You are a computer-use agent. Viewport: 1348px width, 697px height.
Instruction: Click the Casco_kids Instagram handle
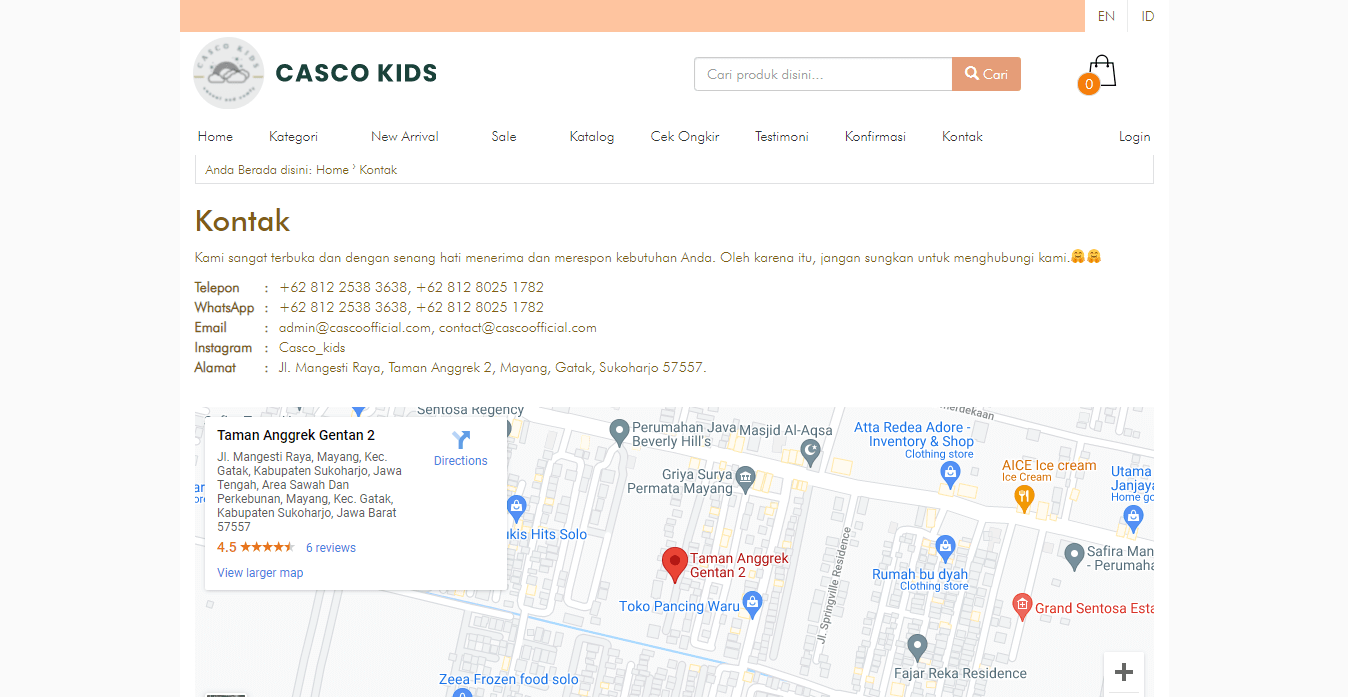[x=312, y=348]
